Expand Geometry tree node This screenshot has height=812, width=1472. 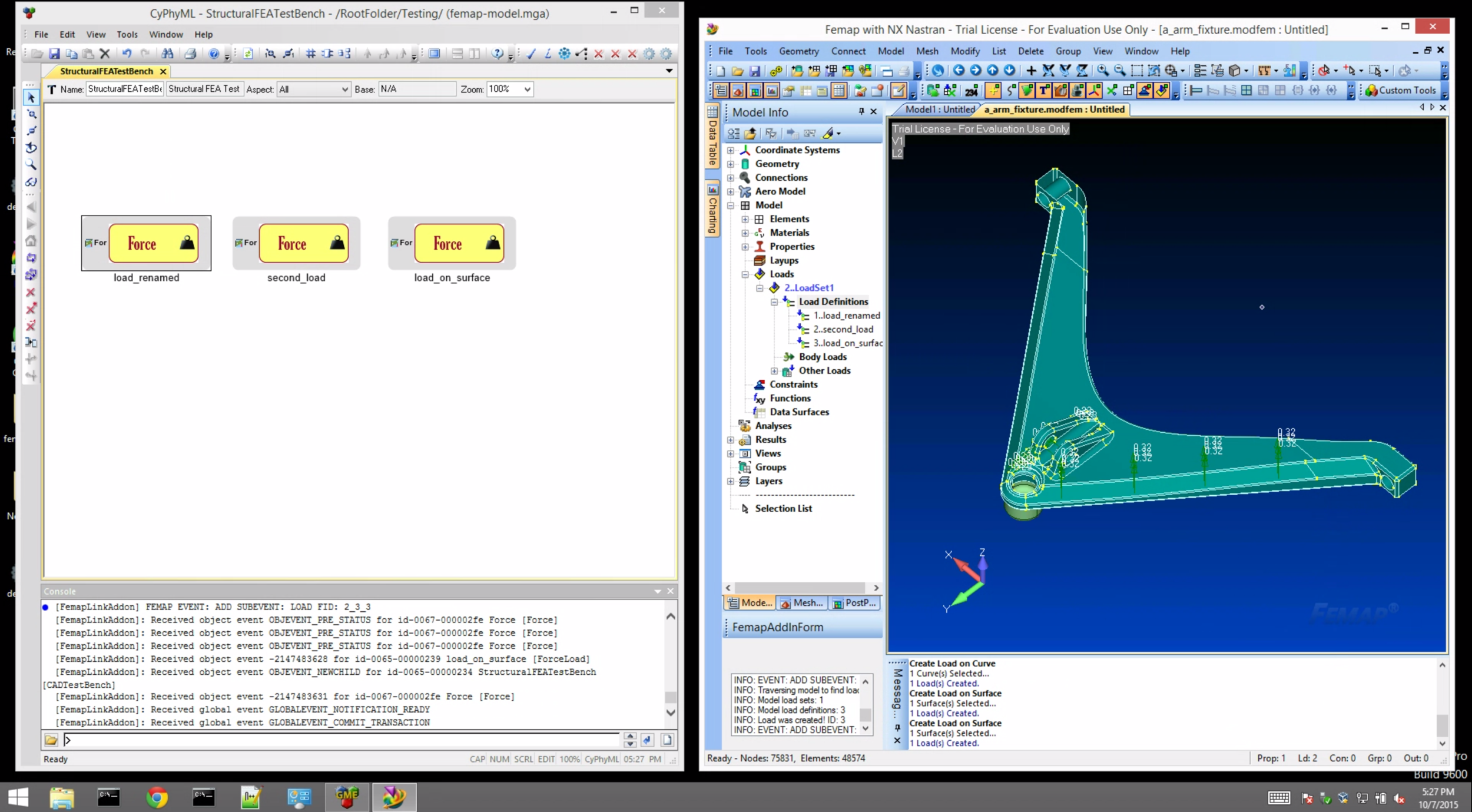(x=731, y=164)
